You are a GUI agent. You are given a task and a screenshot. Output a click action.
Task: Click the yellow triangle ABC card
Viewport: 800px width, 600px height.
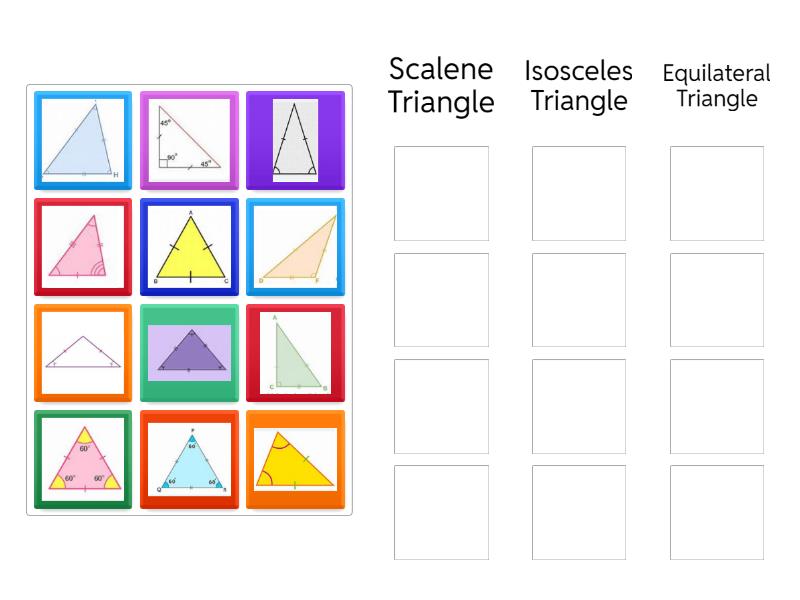click(189, 247)
